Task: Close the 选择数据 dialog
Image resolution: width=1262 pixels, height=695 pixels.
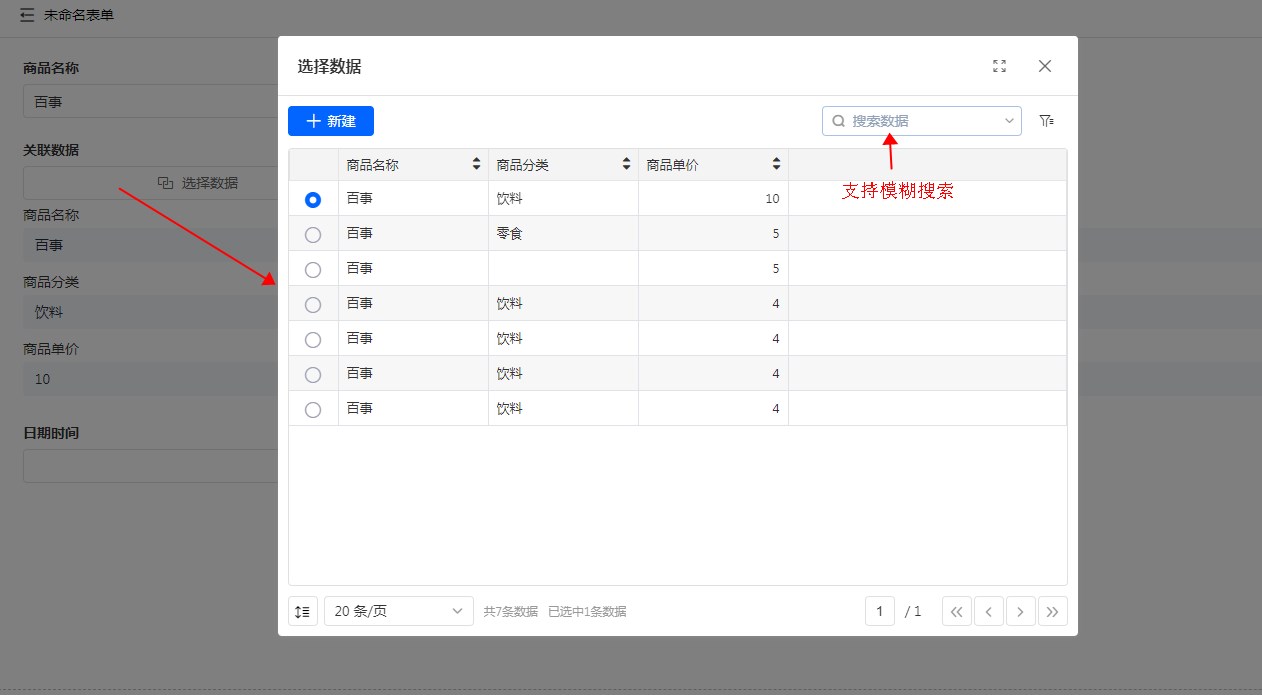Action: [1045, 66]
